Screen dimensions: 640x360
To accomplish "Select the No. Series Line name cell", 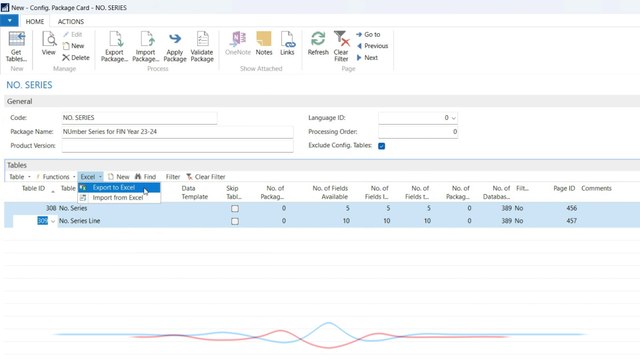I will [x=80, y=221].
